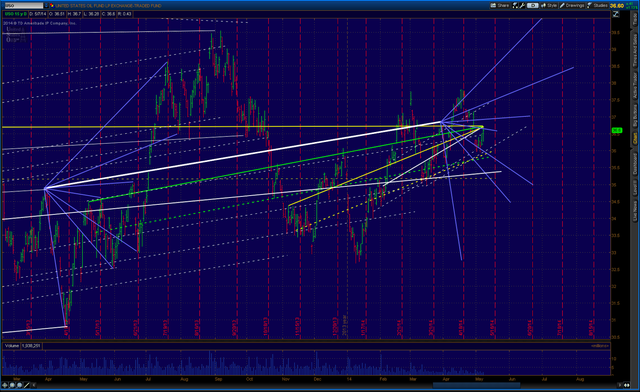The height and width of the screenshot is (392, 640).
Task: Open the Studies menu
Action: point(597,5)
